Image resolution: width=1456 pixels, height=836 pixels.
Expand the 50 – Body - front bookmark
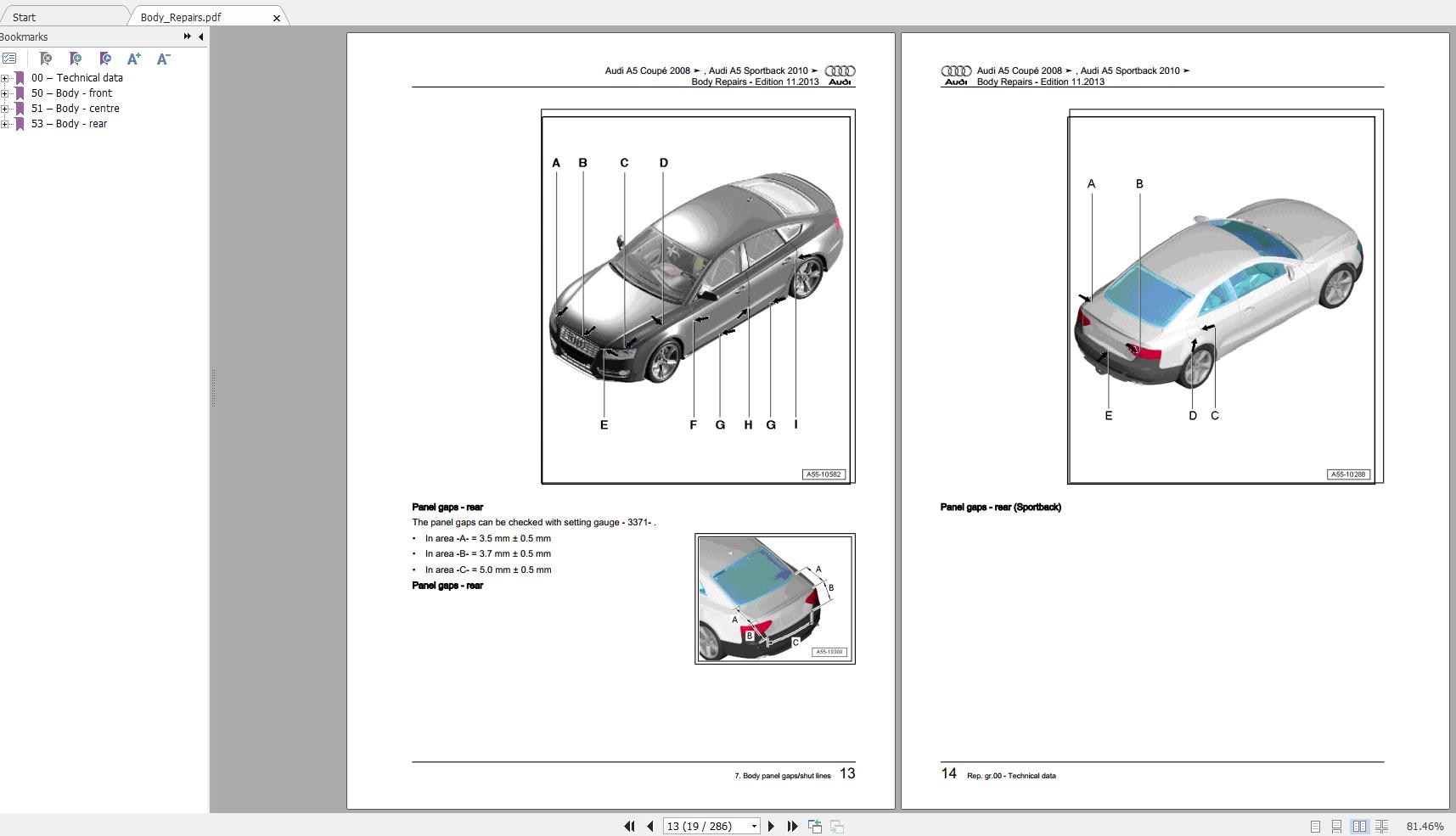point(5,93)
